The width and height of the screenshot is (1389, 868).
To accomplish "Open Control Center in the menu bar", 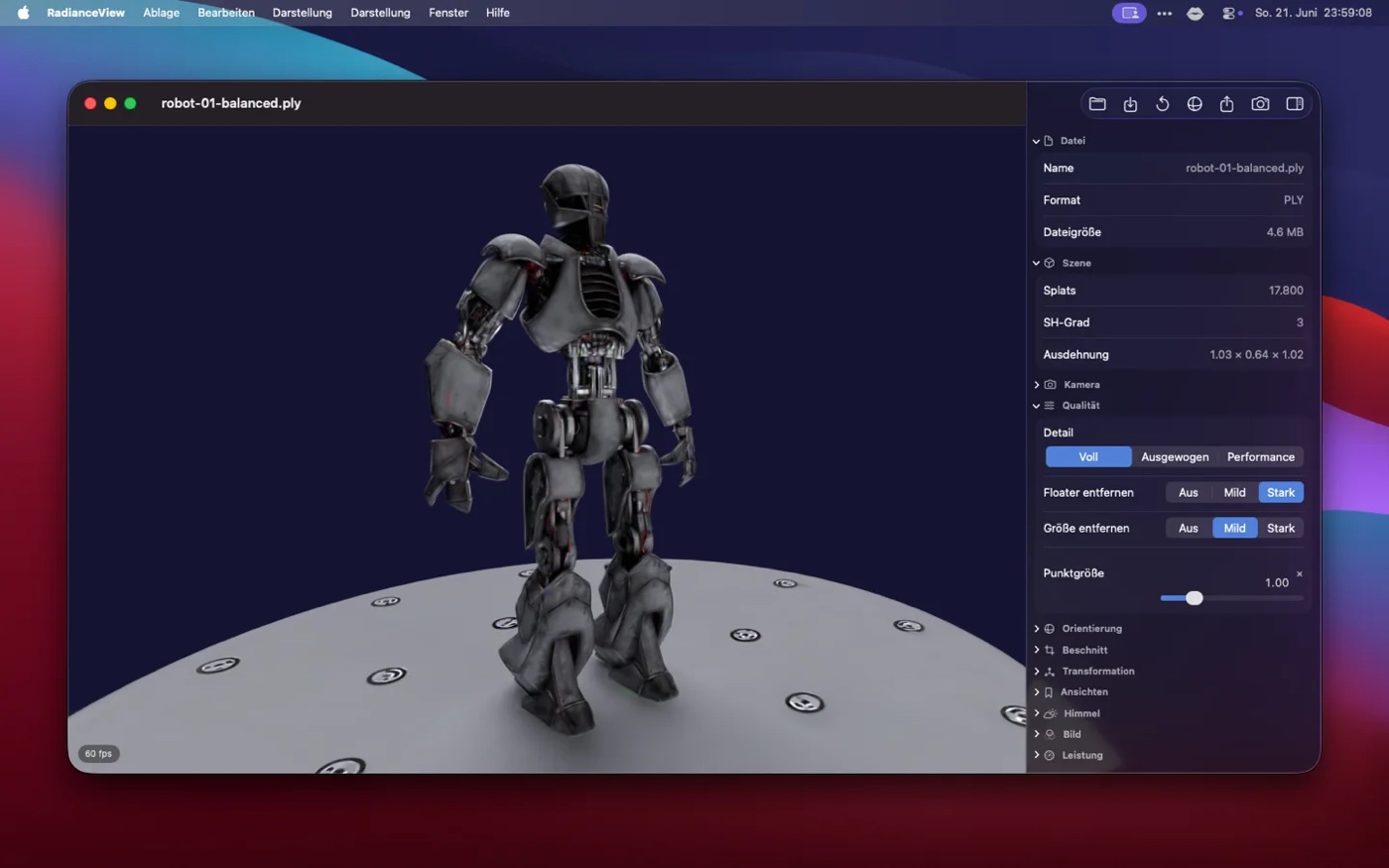I will point(1229,13).
